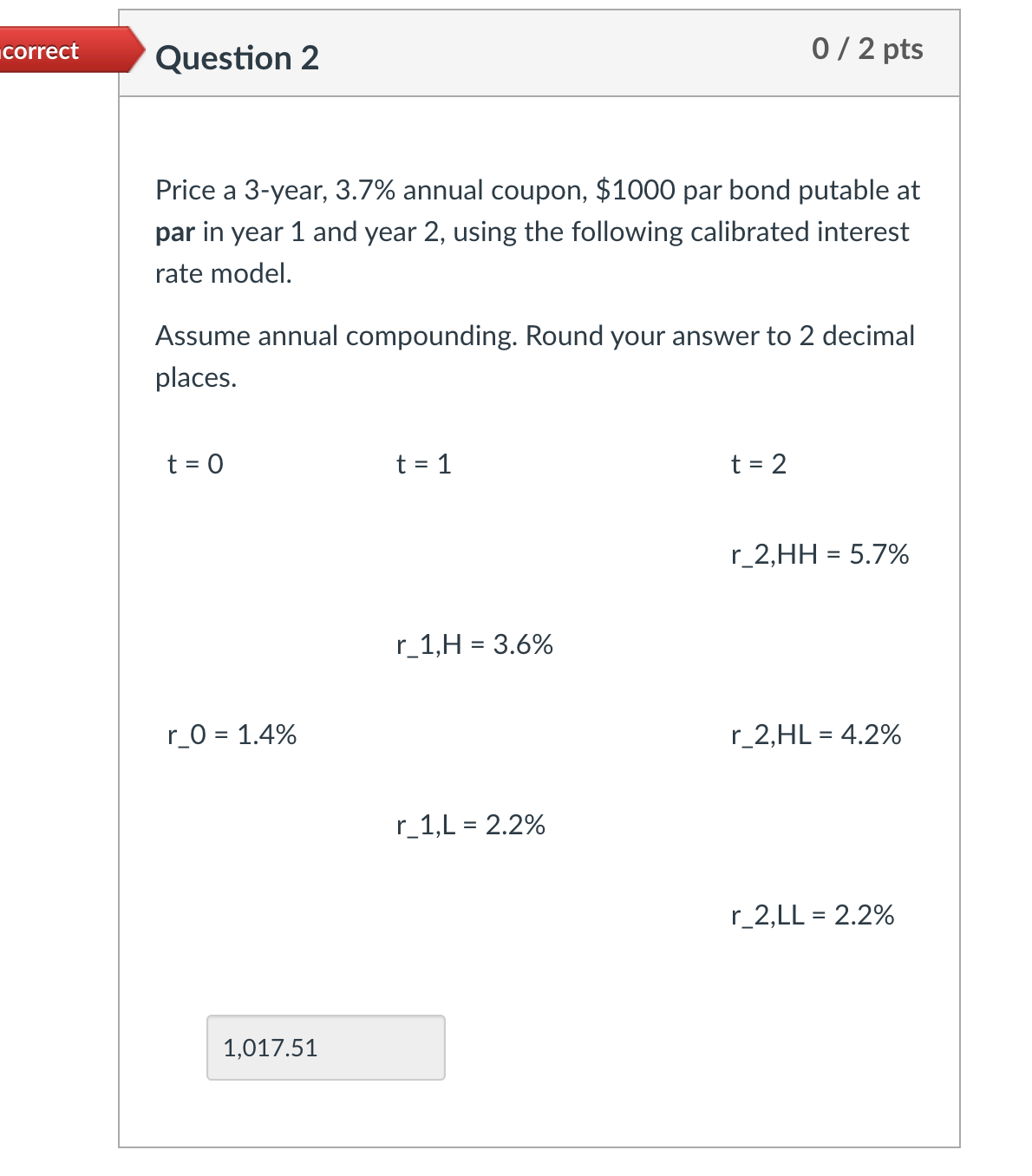
Task: Click the r_2,HL = 4.2% rate
Action: 815,735
